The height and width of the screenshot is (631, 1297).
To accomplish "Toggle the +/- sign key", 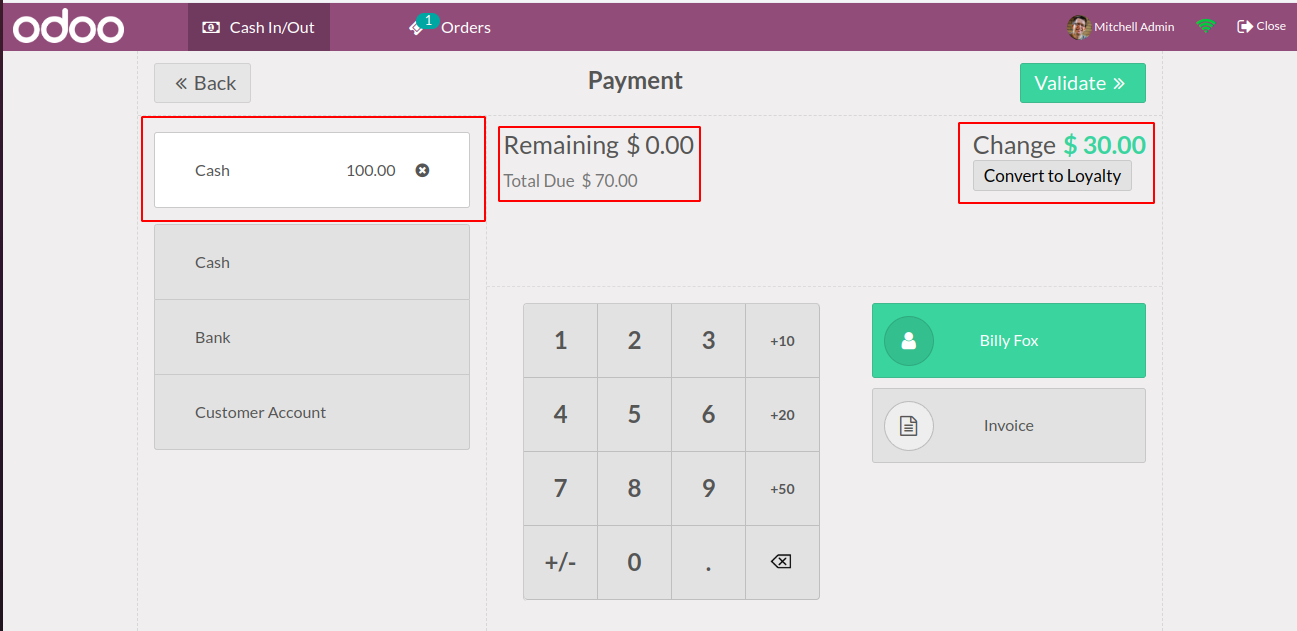I will pos(560,562).
